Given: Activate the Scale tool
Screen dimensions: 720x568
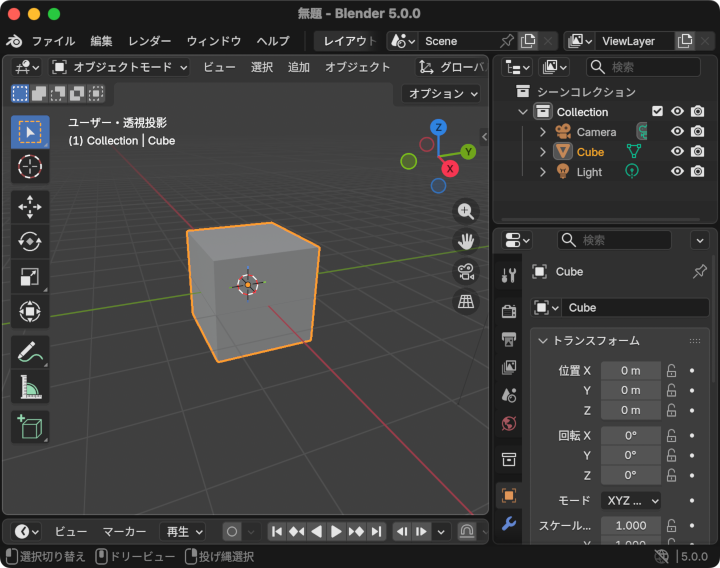Looking at the screenshot, I should click(30, 277).
